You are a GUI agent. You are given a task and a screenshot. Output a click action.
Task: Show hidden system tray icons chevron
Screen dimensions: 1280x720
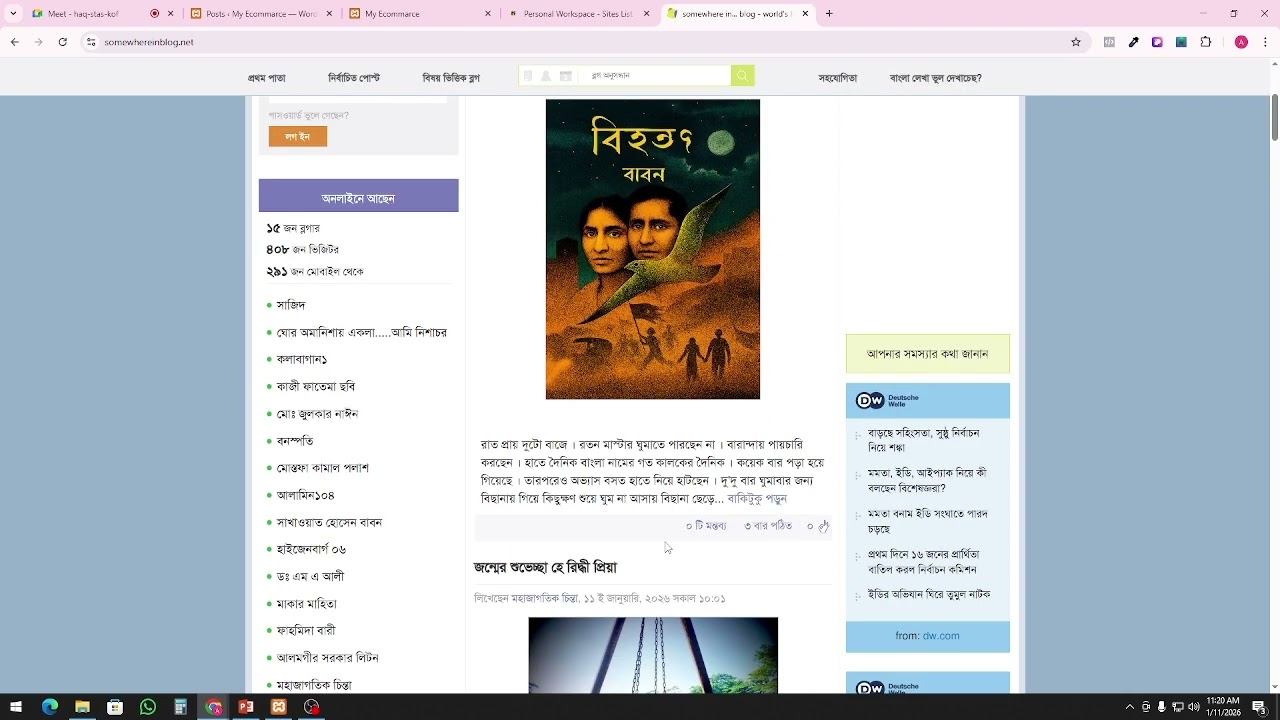point(1129,707)
